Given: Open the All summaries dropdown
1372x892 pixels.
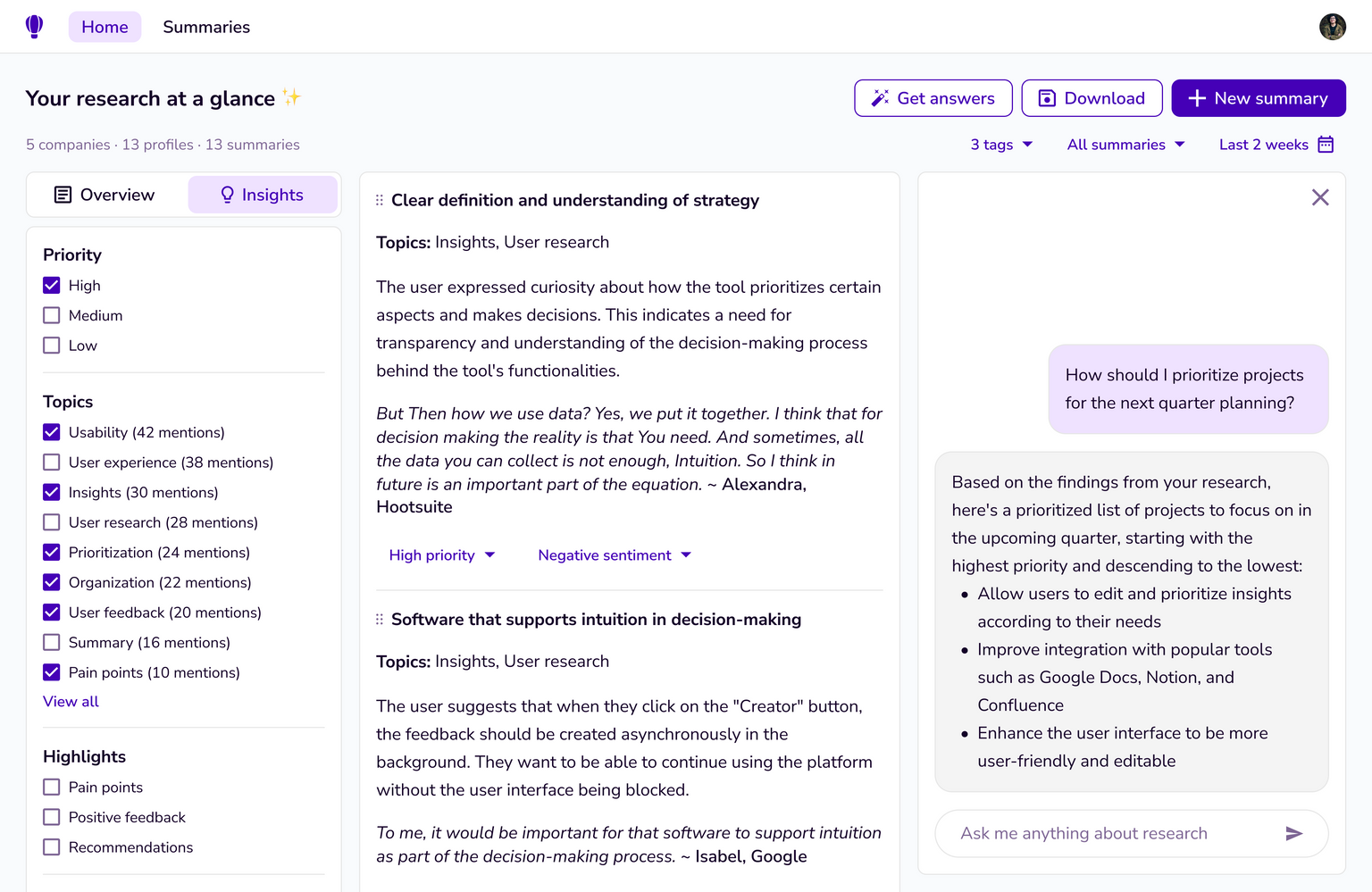Looking at the screenshot, I should [x=1125, y=145].
